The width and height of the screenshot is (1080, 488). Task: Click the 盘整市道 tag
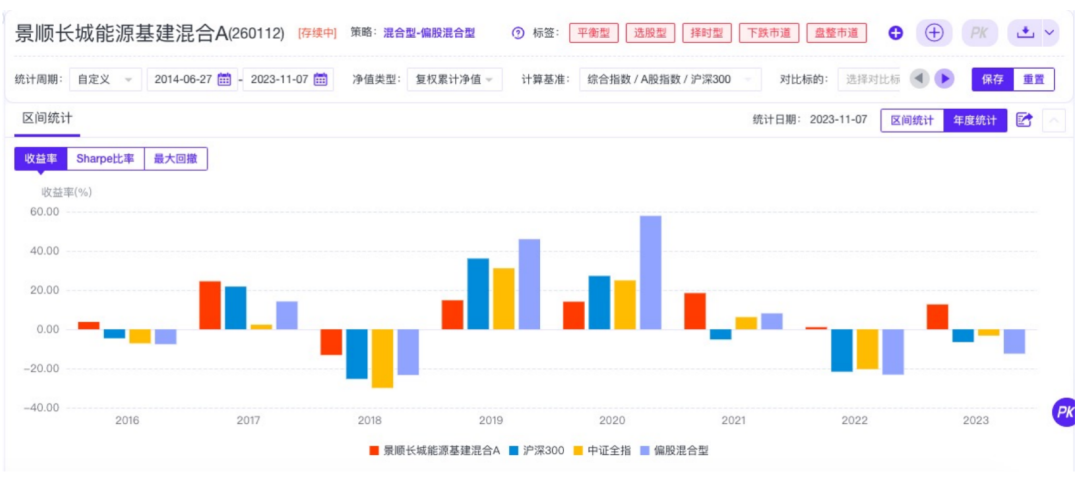click(836, 33)
